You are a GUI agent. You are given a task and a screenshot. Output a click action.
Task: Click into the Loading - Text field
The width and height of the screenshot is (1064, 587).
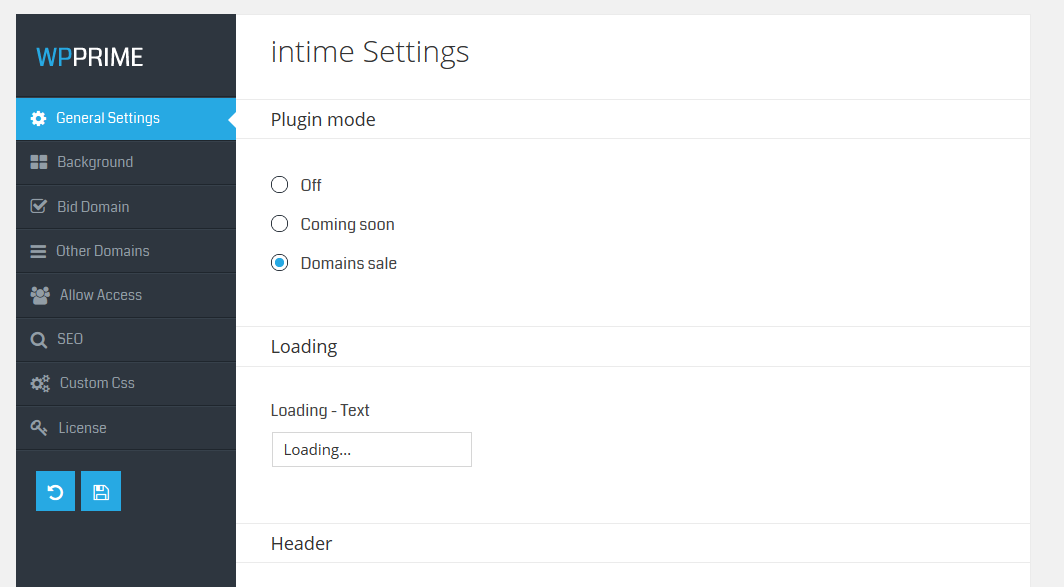(371, 450)
